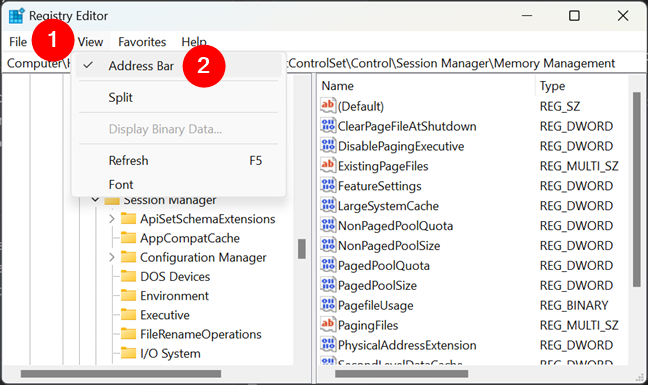The height and width of the screenshot is (385, 648).
Task: Open the File menu
Action: tap(18, 42)
